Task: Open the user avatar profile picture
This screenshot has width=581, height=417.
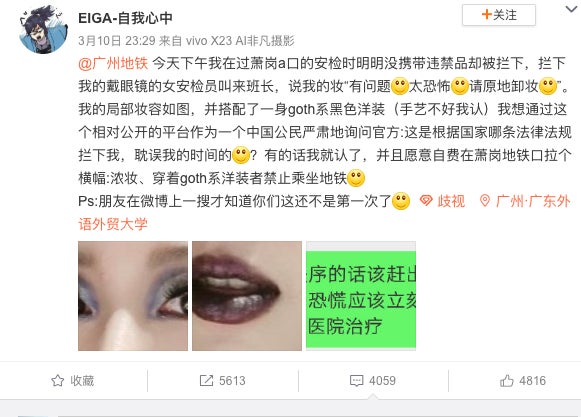Action: (x=43, y=29)
